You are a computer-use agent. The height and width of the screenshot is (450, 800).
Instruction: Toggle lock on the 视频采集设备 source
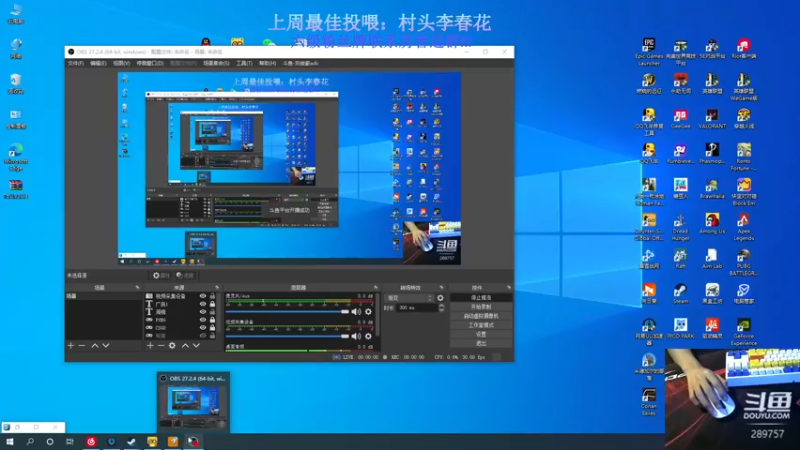pyautogui.click(x=212, y=296)
